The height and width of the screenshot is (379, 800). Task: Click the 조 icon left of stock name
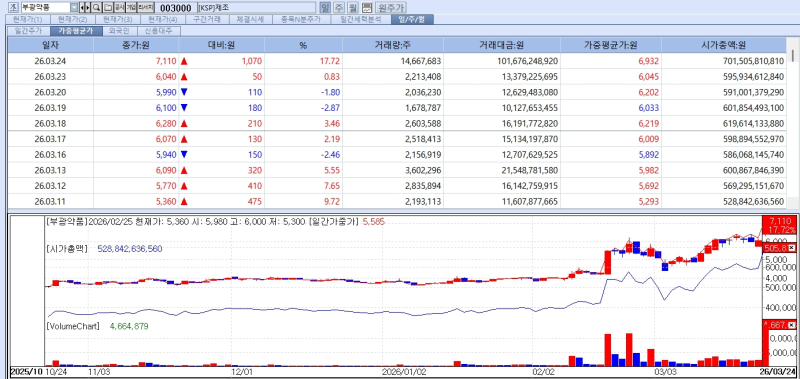click(14, 8)
